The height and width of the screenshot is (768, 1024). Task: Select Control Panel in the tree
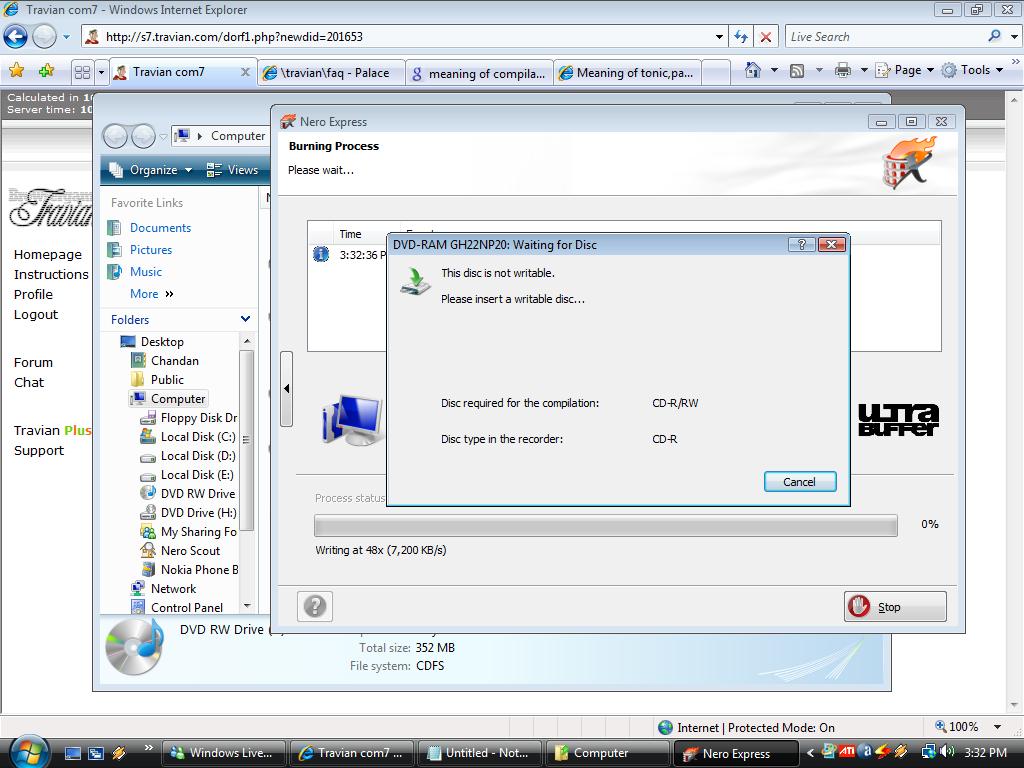[x=187, y=607]
